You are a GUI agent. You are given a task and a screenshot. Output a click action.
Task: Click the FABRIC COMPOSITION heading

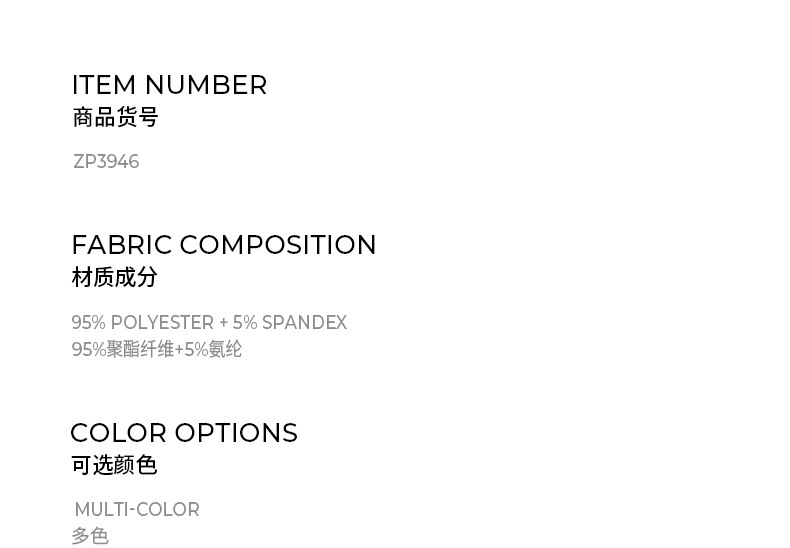(224, 245)
